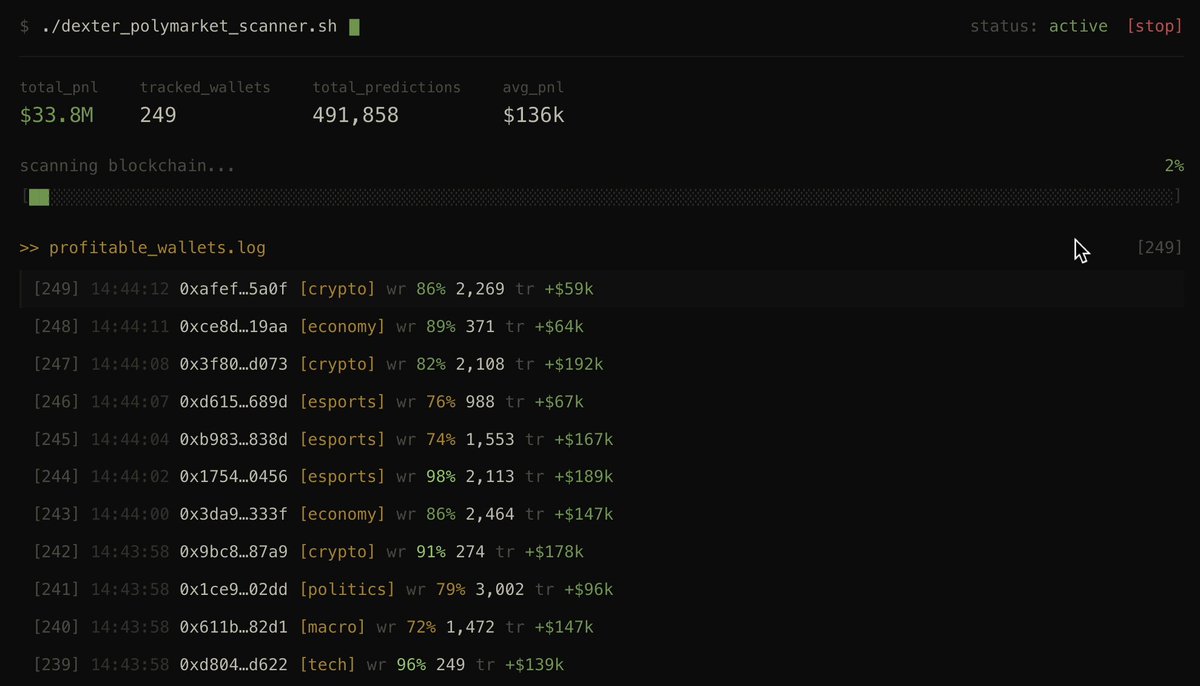Click the 14:44:07 timestamp in row 246
This screenshot has width=1200, height=686.
click(130, 402)
